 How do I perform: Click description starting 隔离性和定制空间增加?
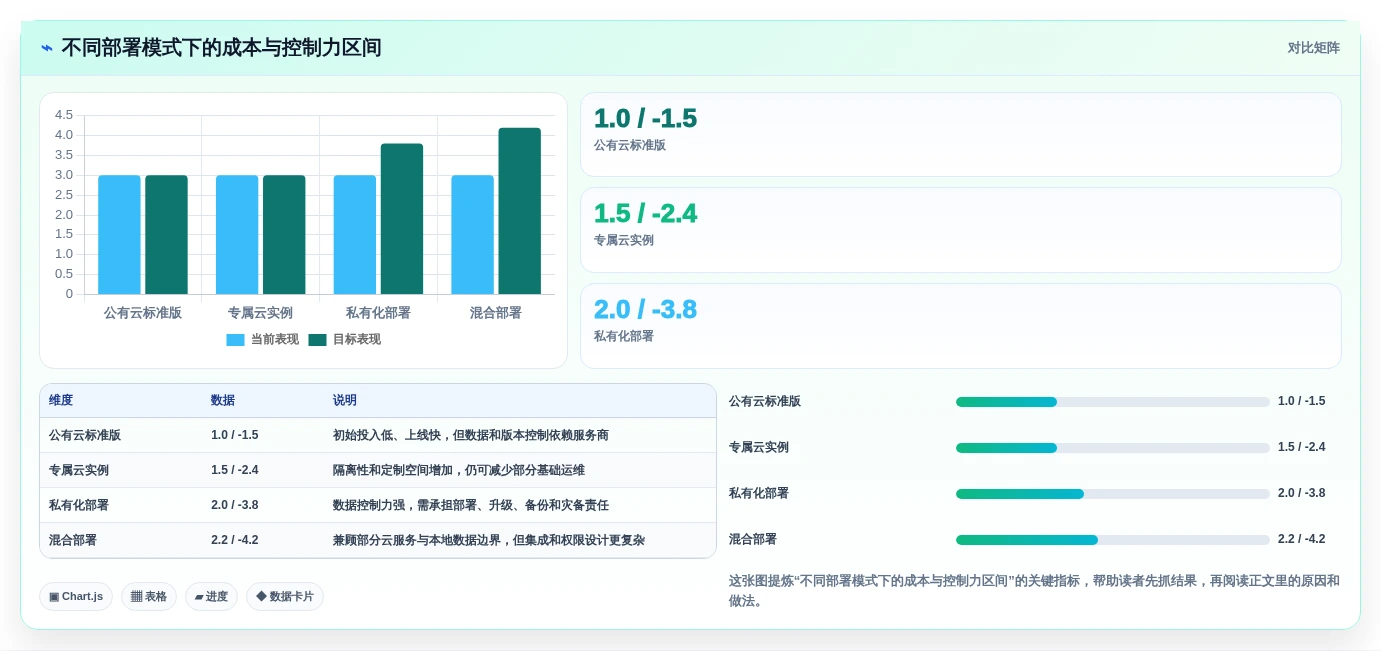coord(459,470)
